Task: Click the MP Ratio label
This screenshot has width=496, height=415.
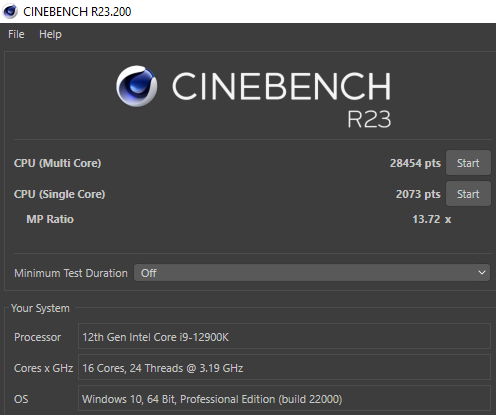Action: [x=50, y=219]
